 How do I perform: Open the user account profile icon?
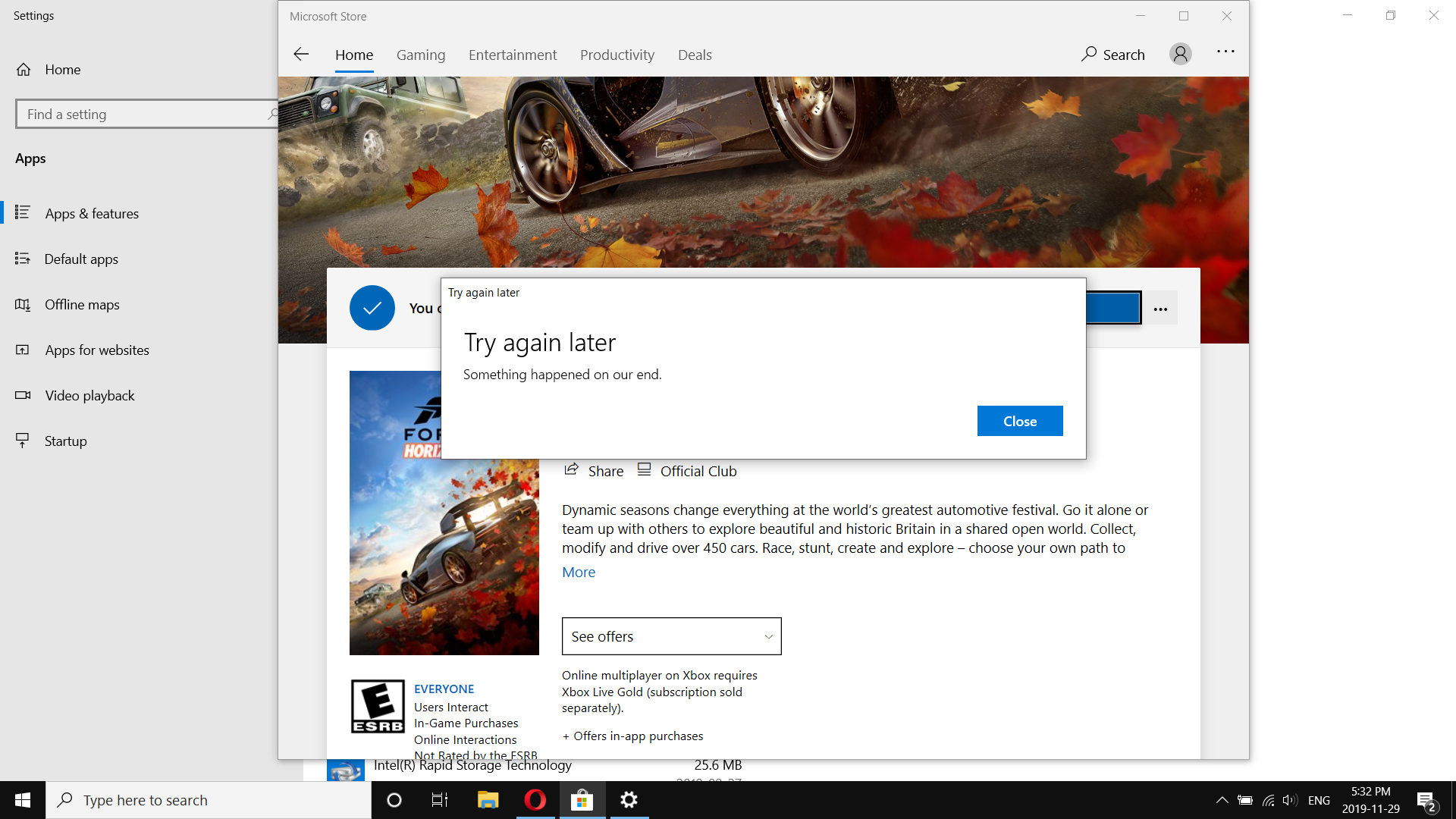(1180, 54)
